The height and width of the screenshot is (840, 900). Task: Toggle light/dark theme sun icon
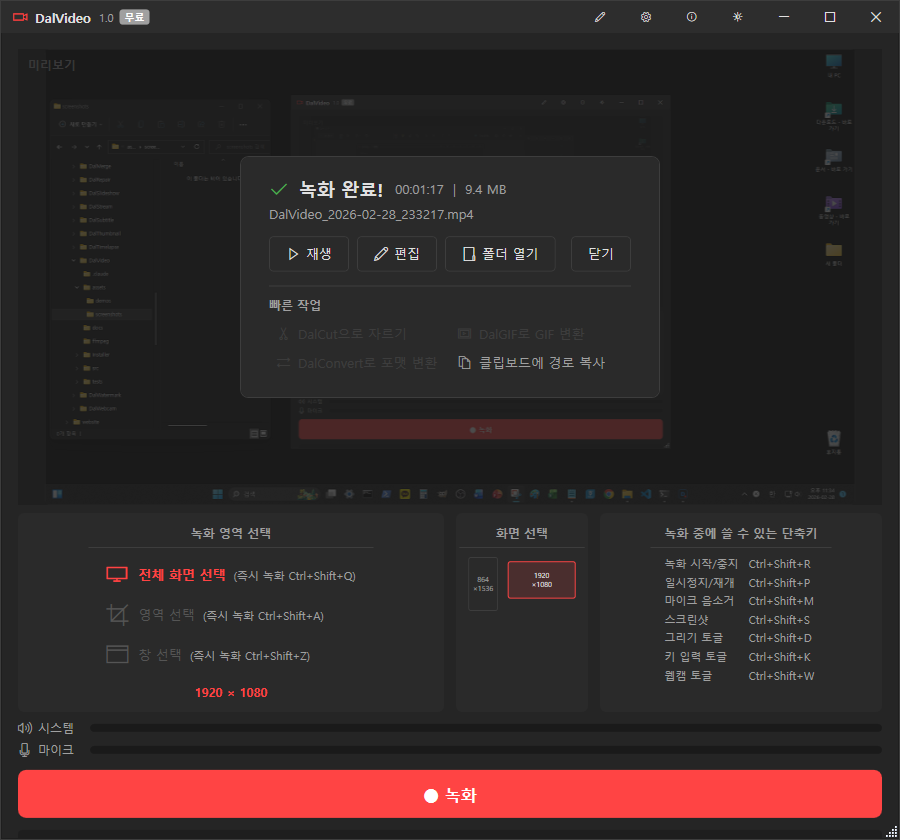pyautogui.click(x=738, y=18)
